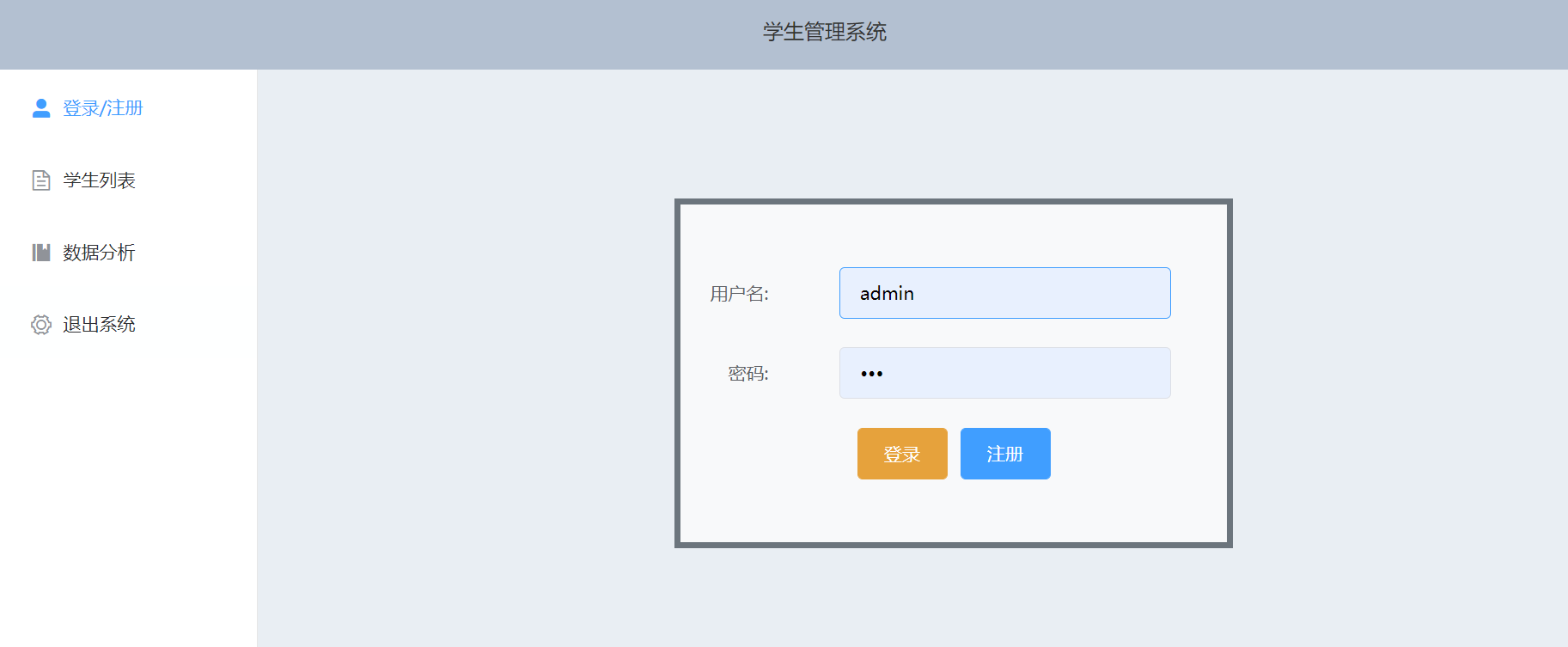Click the 密码: label text
The image size is (1568, 647).
point(747,374)
